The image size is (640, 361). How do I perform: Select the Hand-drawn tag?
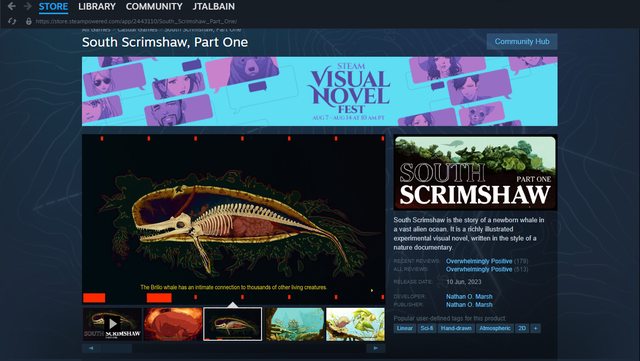tap(456, 328)
